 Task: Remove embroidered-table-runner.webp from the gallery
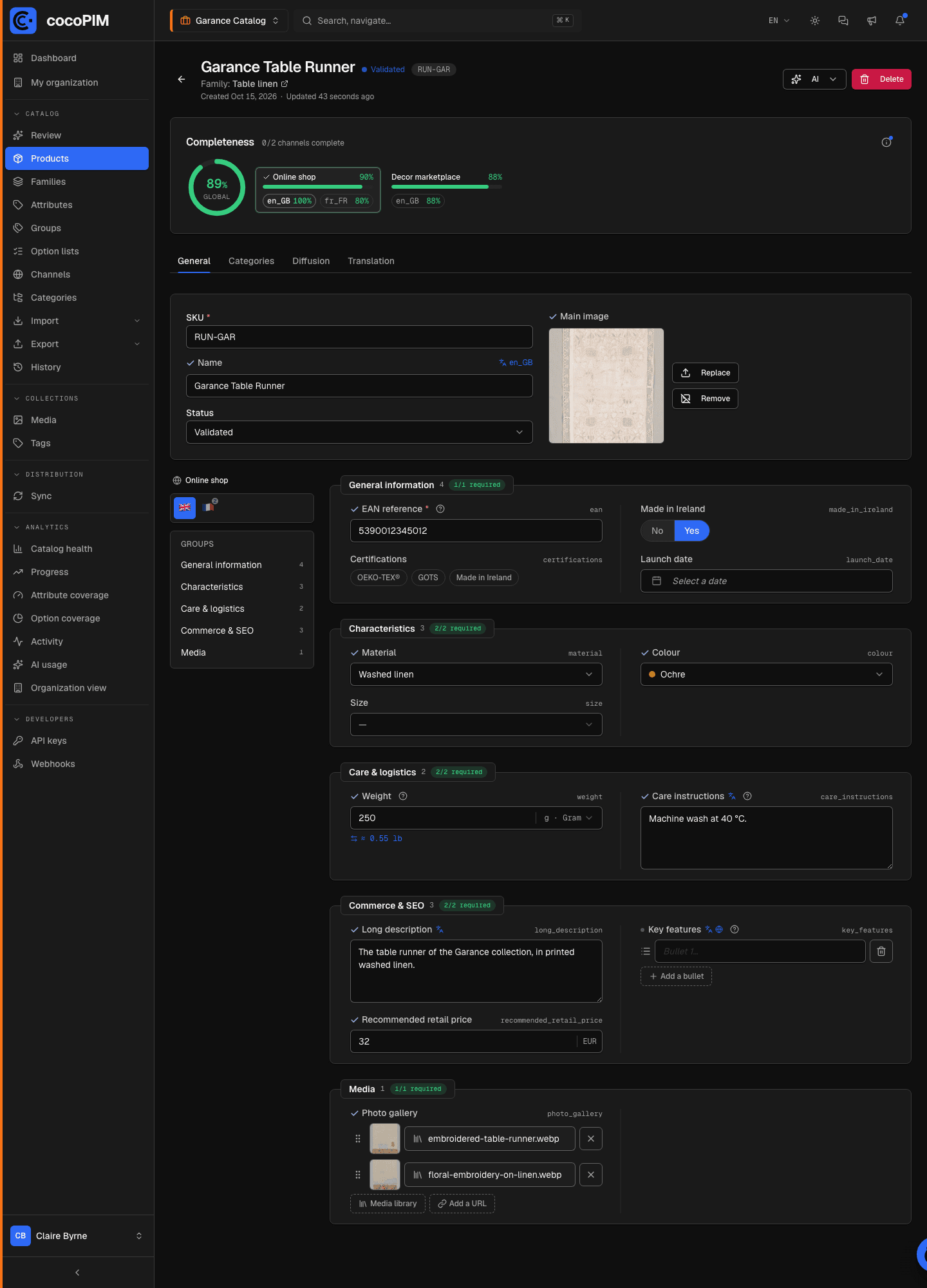(x=591, y=1139)
